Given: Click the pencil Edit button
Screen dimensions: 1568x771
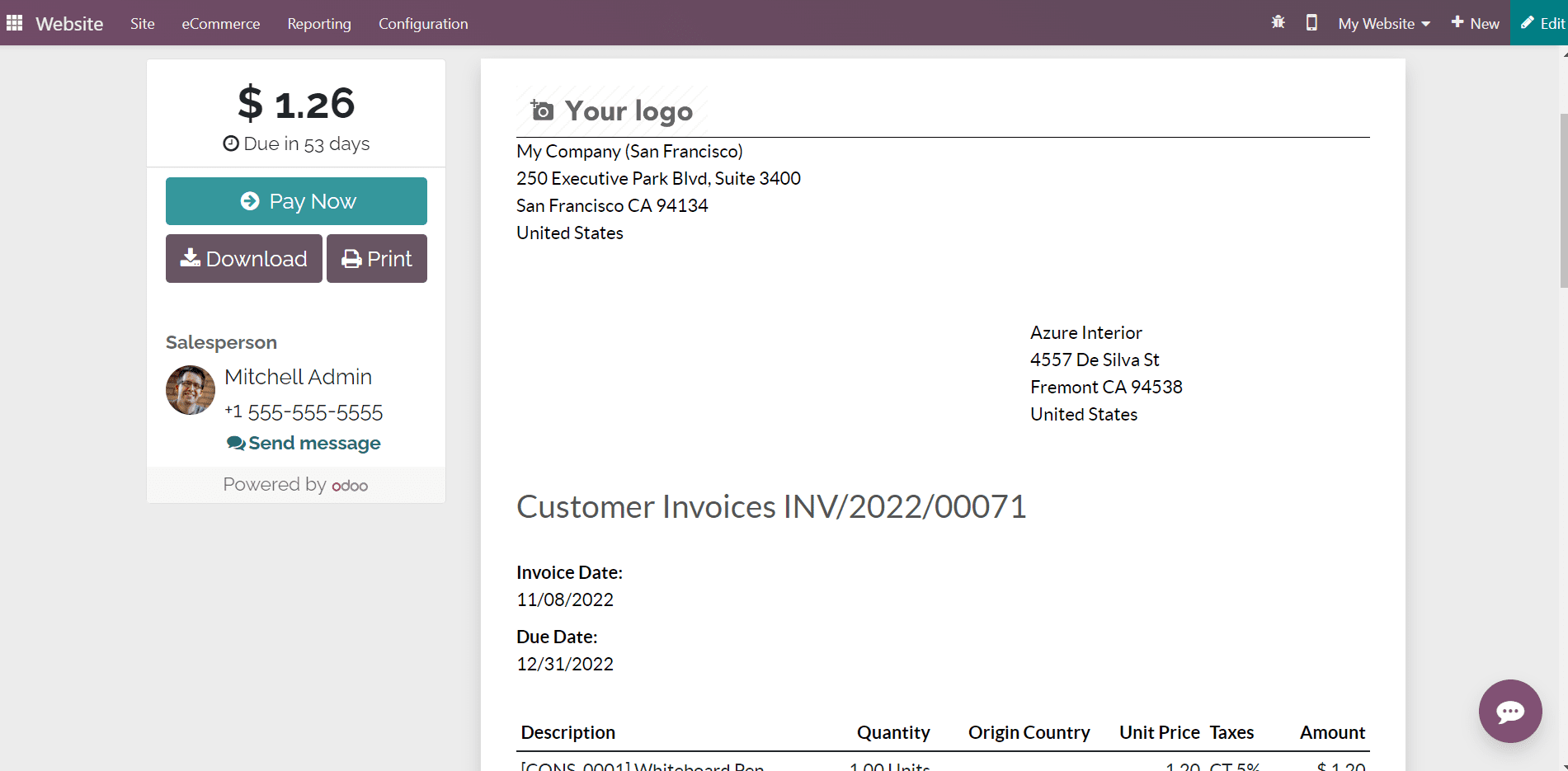Looking at the screenshot, I should point(1542,23).
